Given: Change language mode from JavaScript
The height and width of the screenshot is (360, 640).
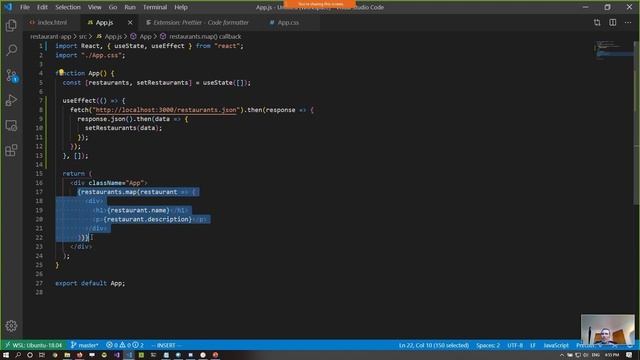Looking at the screenshot, I should tap(556, 345).
